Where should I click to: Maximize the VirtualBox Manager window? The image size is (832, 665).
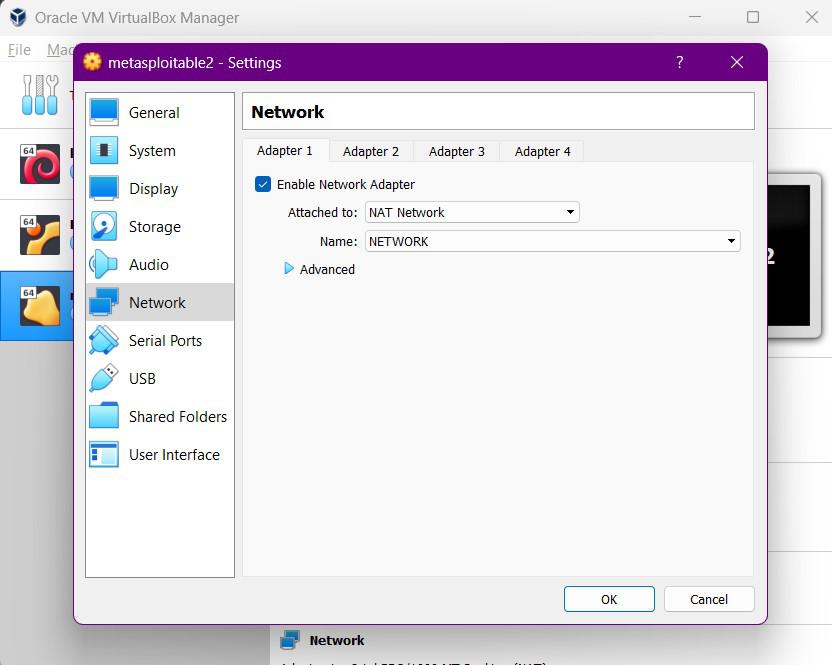point(752,18)
